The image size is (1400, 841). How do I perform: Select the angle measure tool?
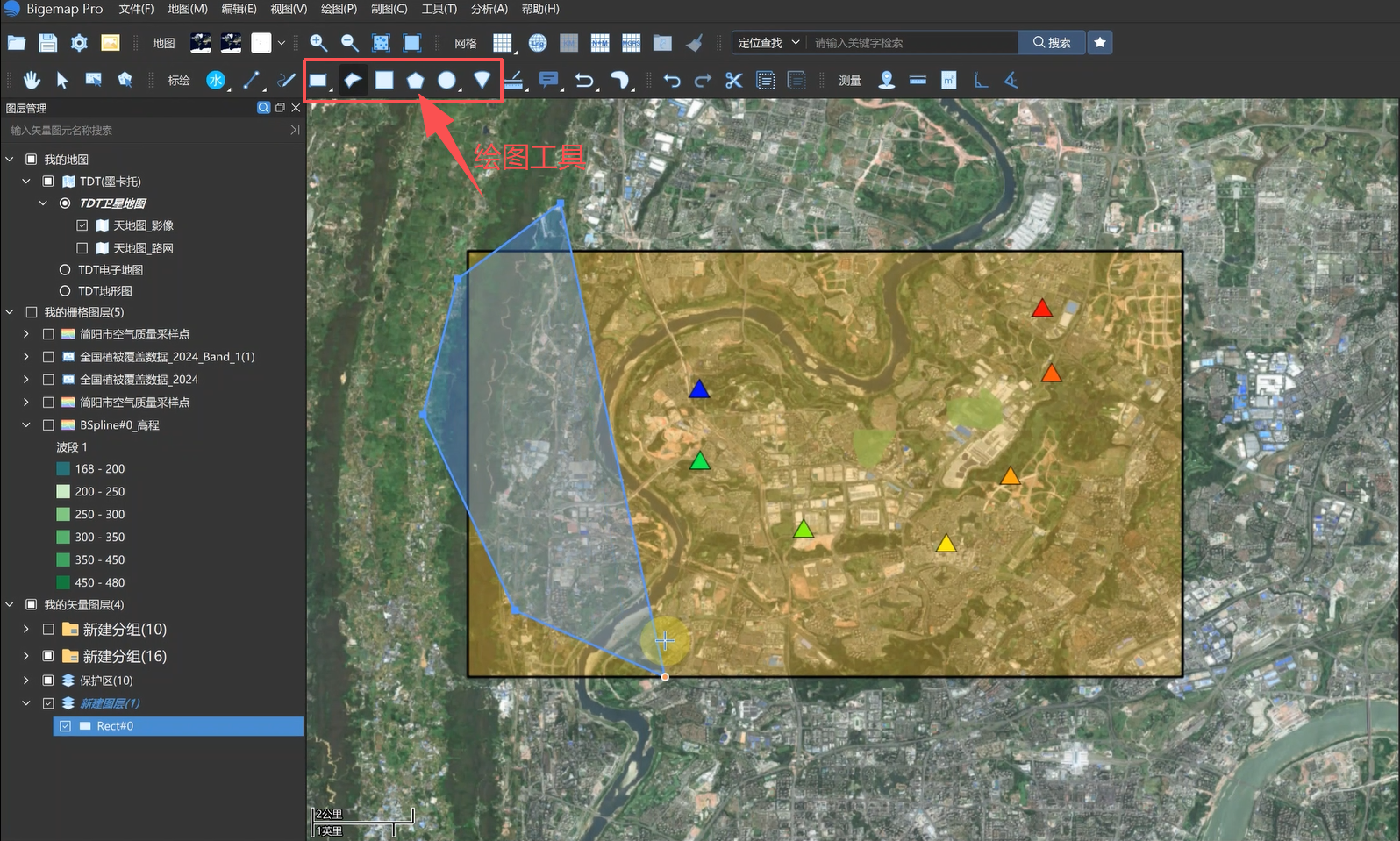1011,80
